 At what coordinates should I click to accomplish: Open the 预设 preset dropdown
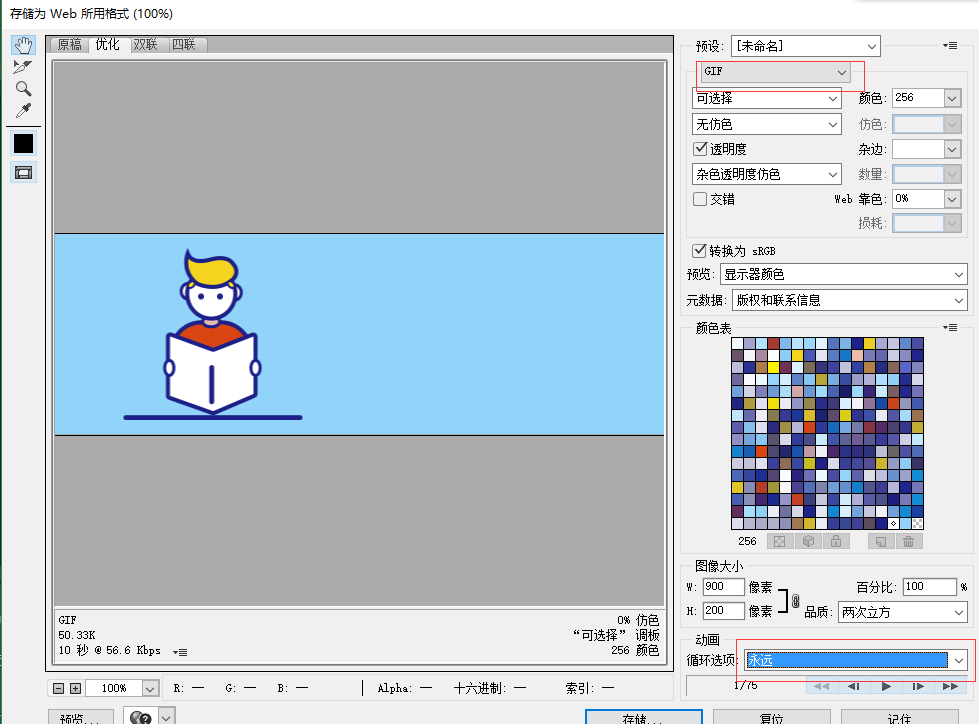[805, 46]
